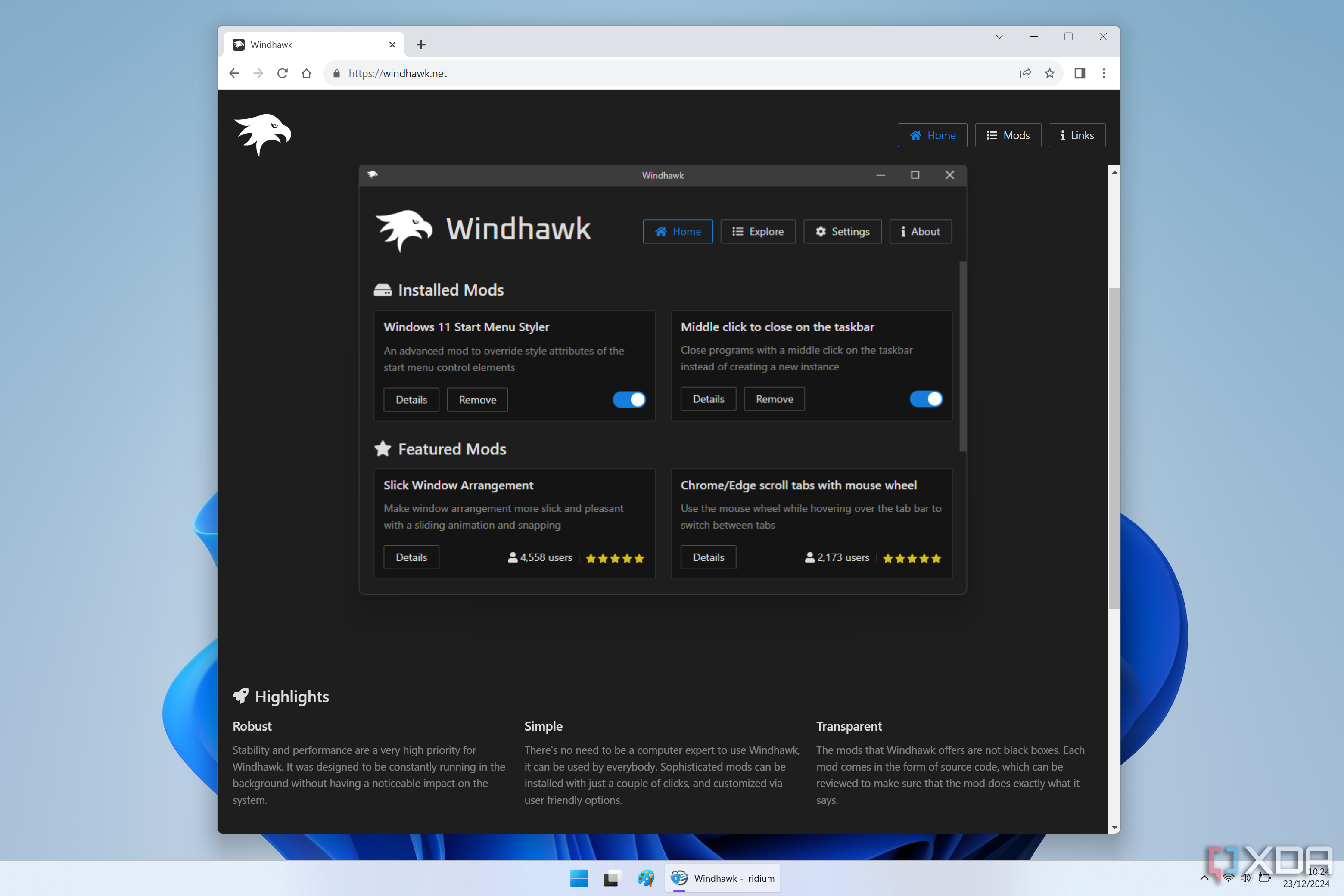Open the Windhawk website Home tab
The width and height of the screenshot is (1344, 896).
[931, 135]
